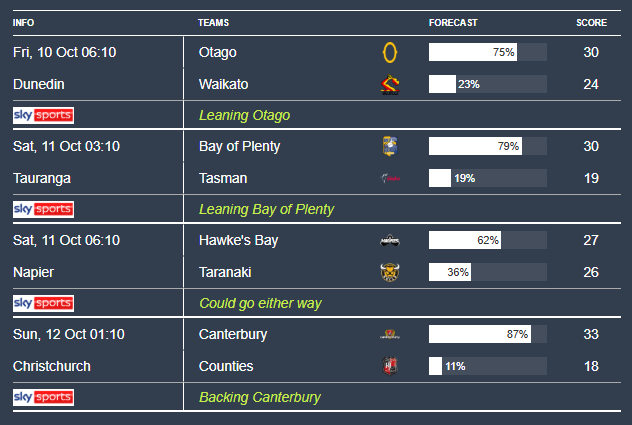Click the SCORE column header
632x425 pixels.
[590, 22]
